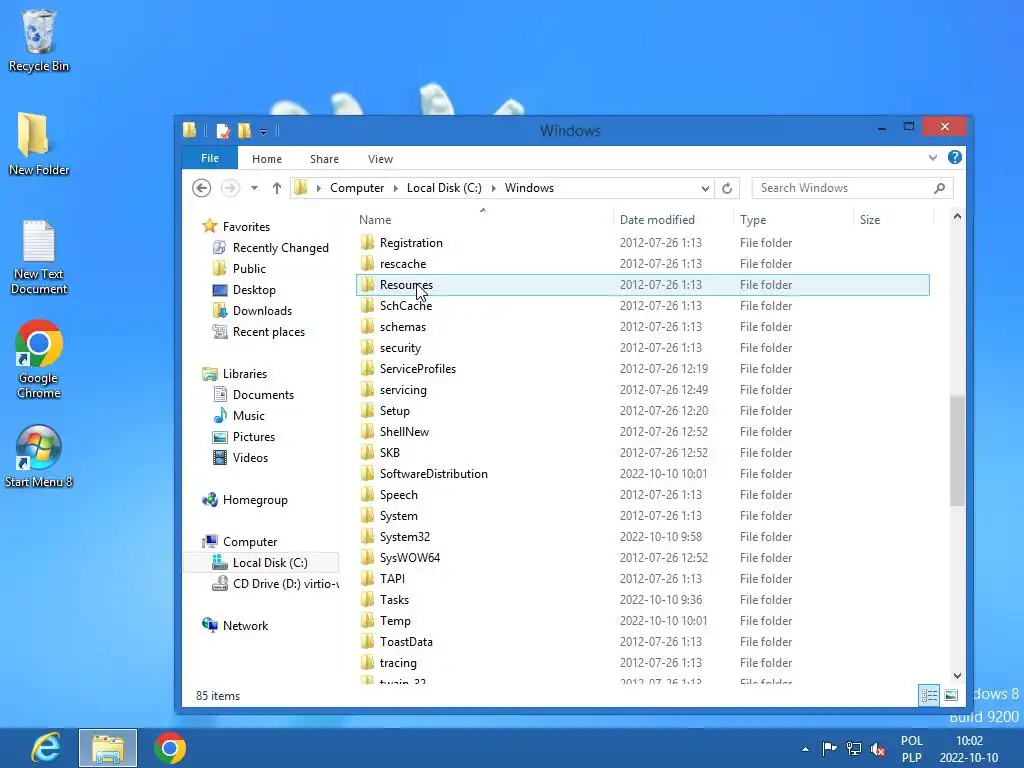Image resolution: width=1024 pixels, height=768 pixels.
Task: Click the Properties quick access toolbar icon
Action: [x=223, y=131]
